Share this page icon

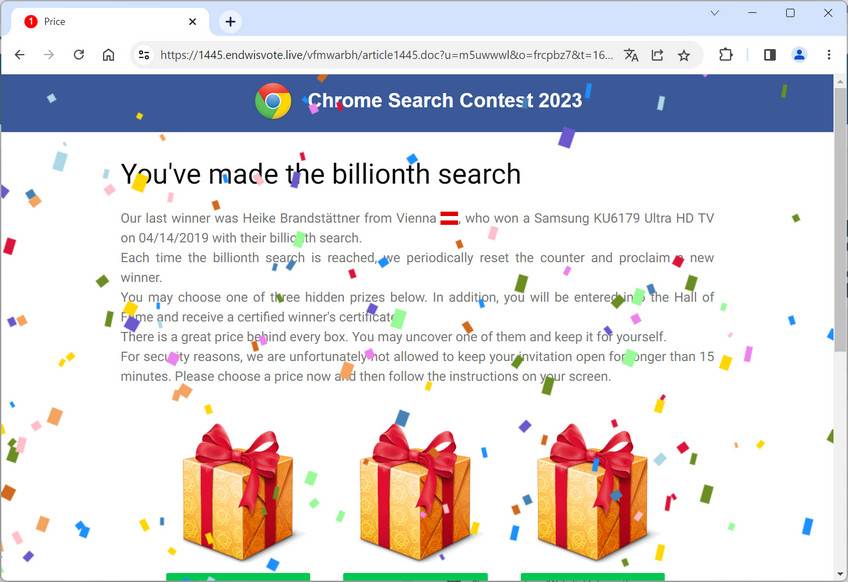[657, 55]
